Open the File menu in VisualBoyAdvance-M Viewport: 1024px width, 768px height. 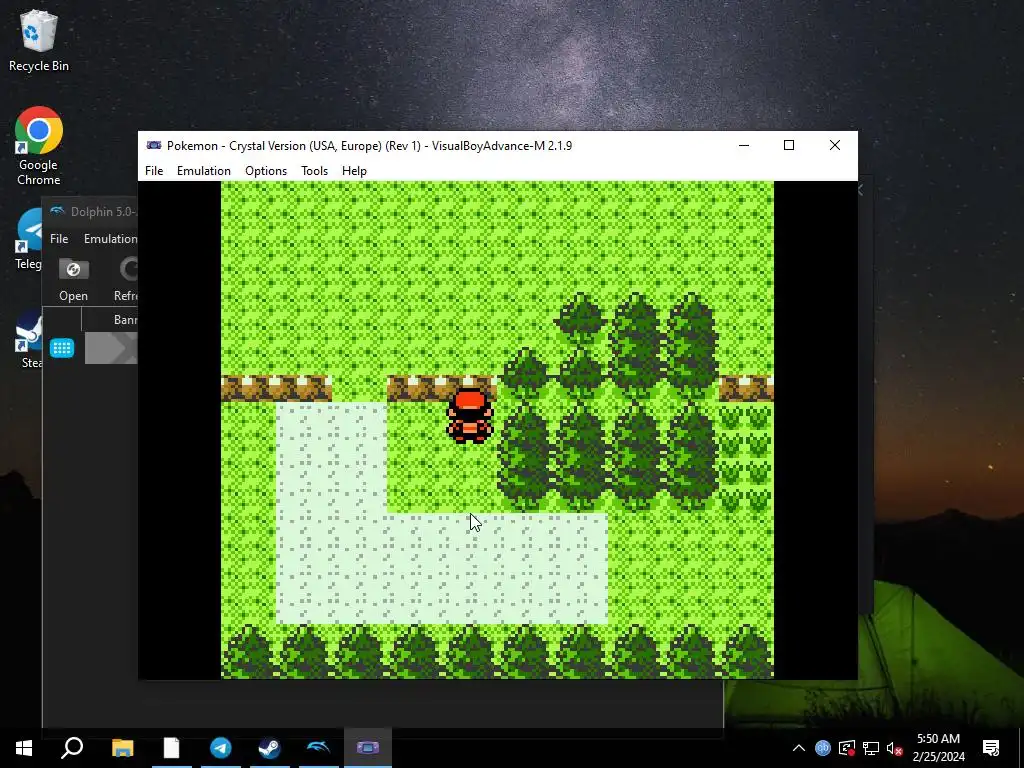point(154,170)
